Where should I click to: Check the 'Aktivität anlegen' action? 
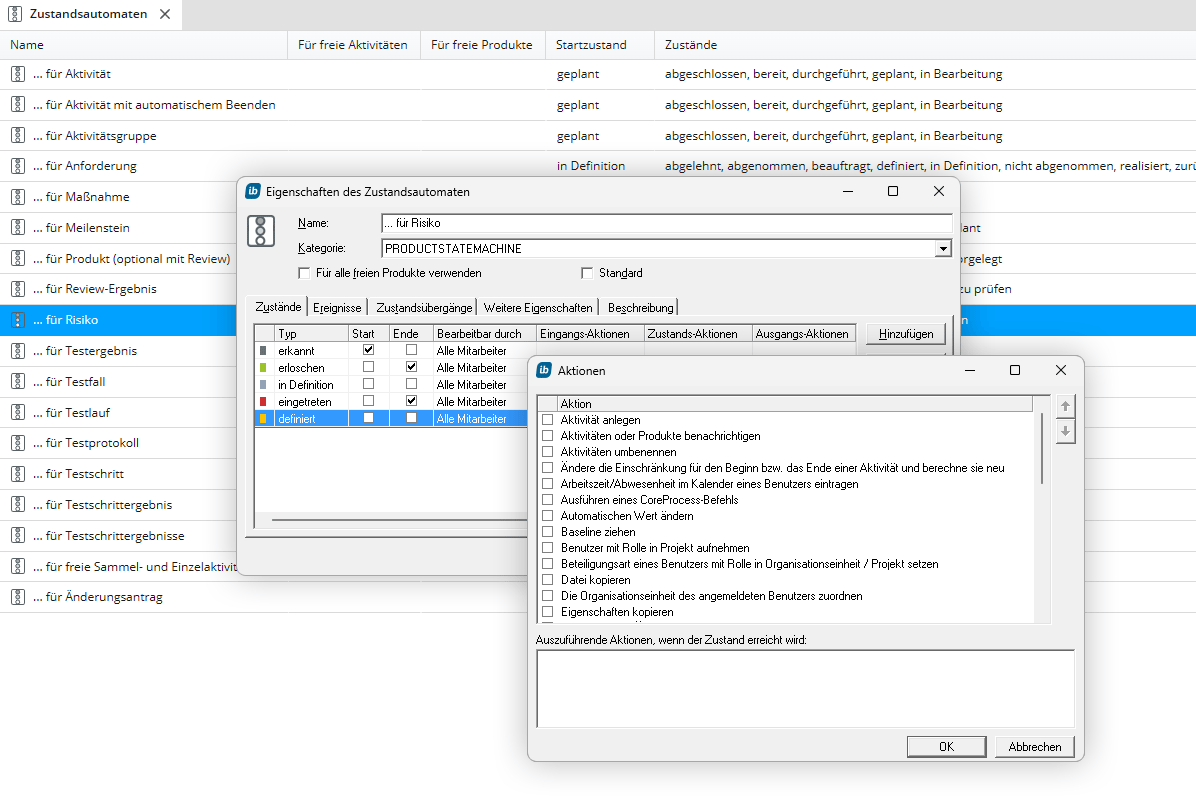(547, 420)
